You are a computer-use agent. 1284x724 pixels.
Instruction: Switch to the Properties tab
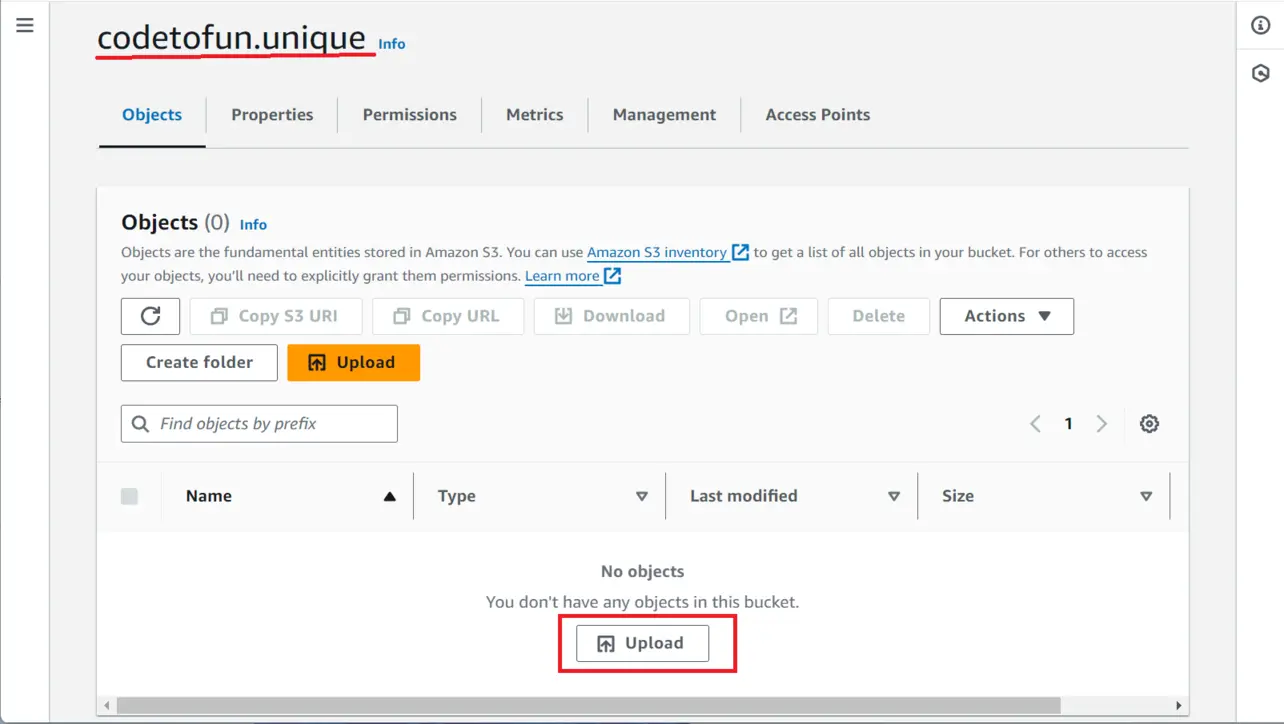(272, 115)
